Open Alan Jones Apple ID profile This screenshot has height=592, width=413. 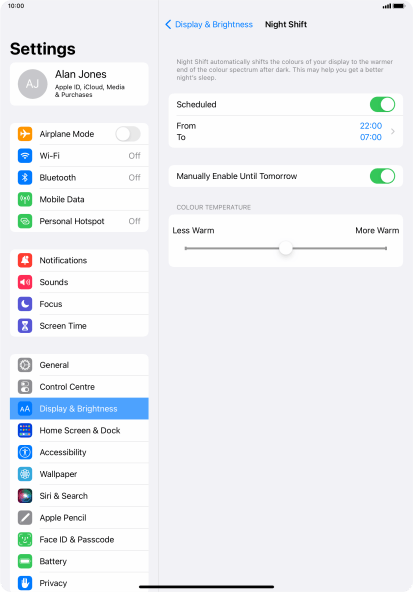click(79, 84)
